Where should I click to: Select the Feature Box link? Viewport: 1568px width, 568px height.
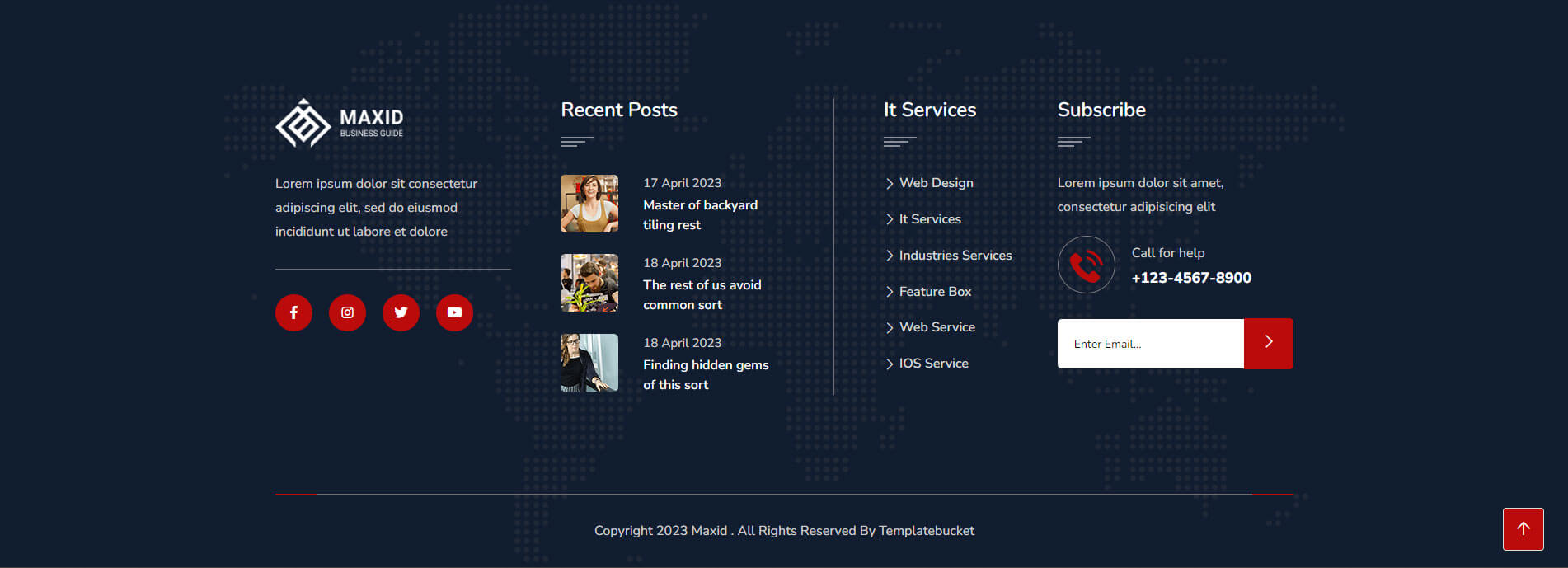pos(935,292)
